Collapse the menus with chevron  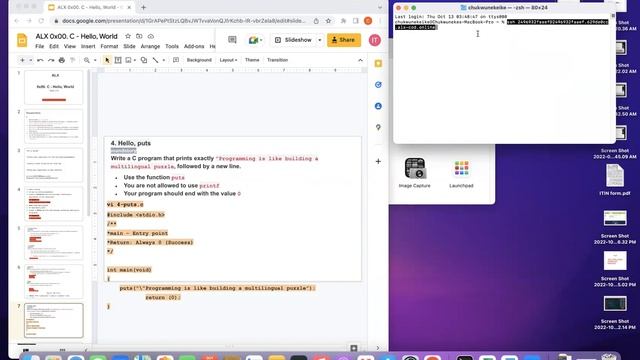point(360,60)
